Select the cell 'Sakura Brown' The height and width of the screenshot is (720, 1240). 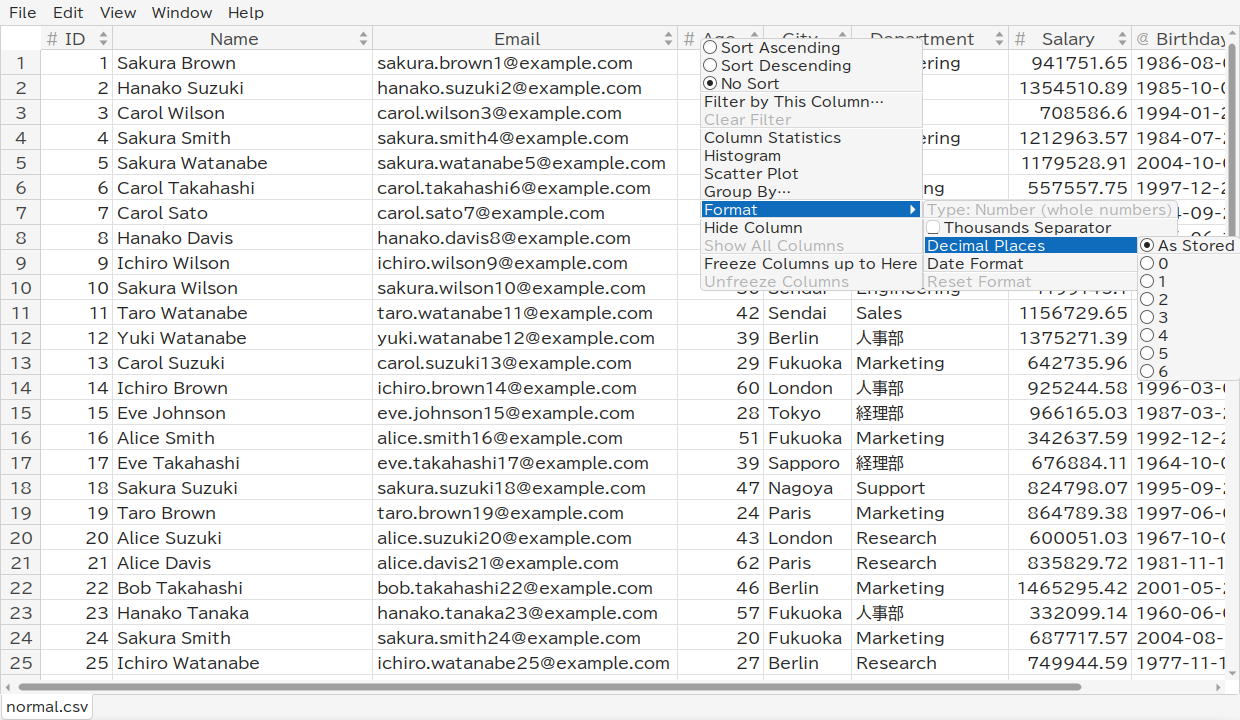243,63
